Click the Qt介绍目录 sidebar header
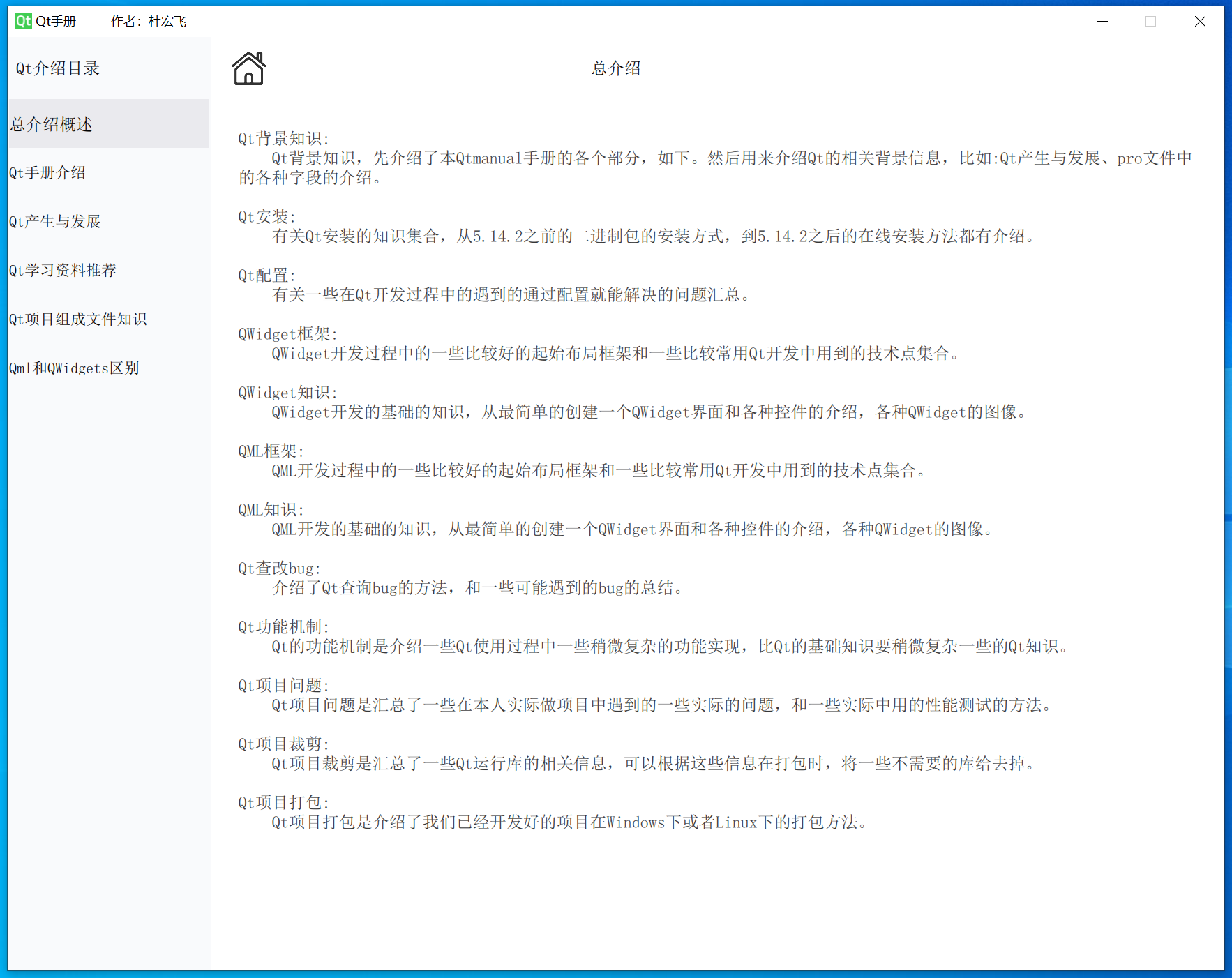 click(x=58, y=68)
